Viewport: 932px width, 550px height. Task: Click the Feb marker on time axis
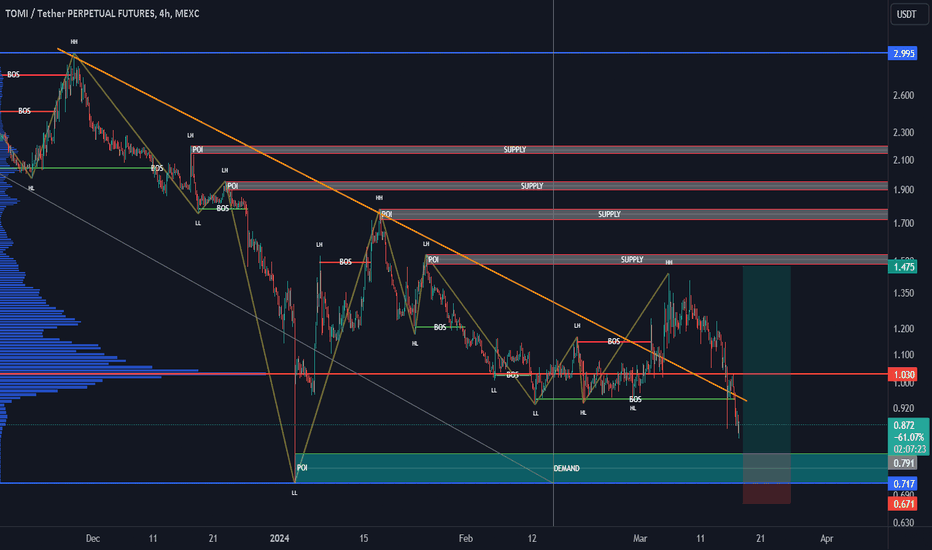(x=465, y=539)
